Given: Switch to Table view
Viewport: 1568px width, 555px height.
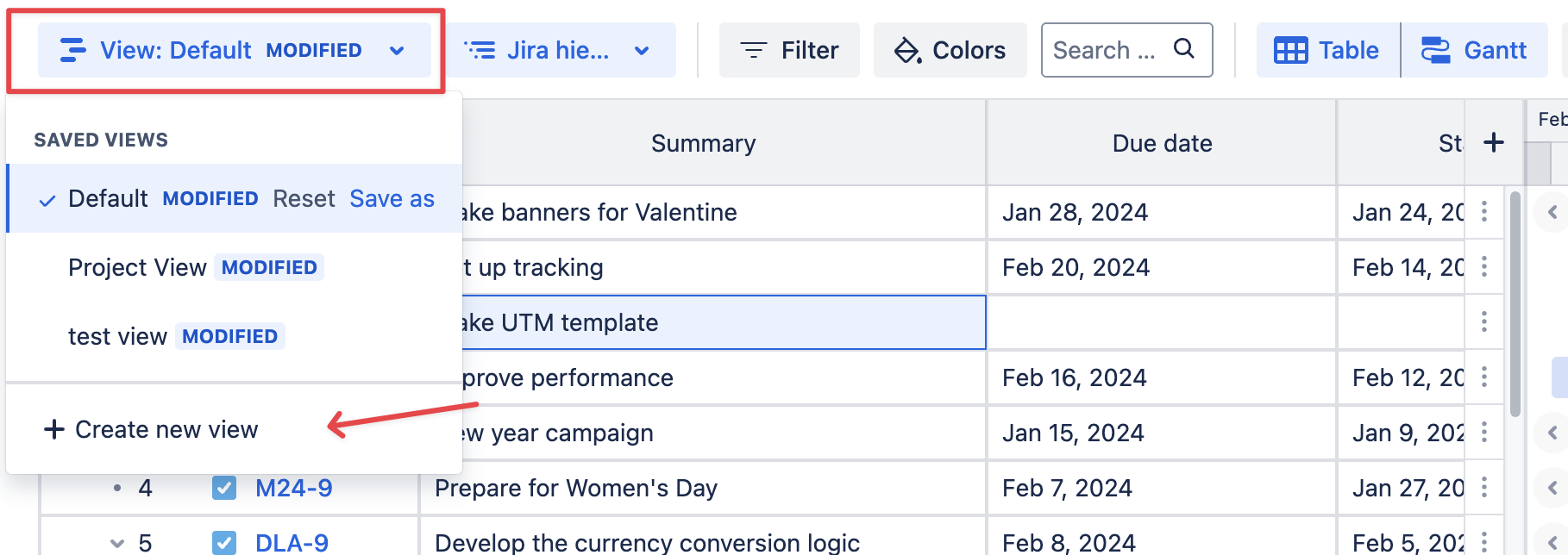Looking at the screenshot, I should point(1327,50).
